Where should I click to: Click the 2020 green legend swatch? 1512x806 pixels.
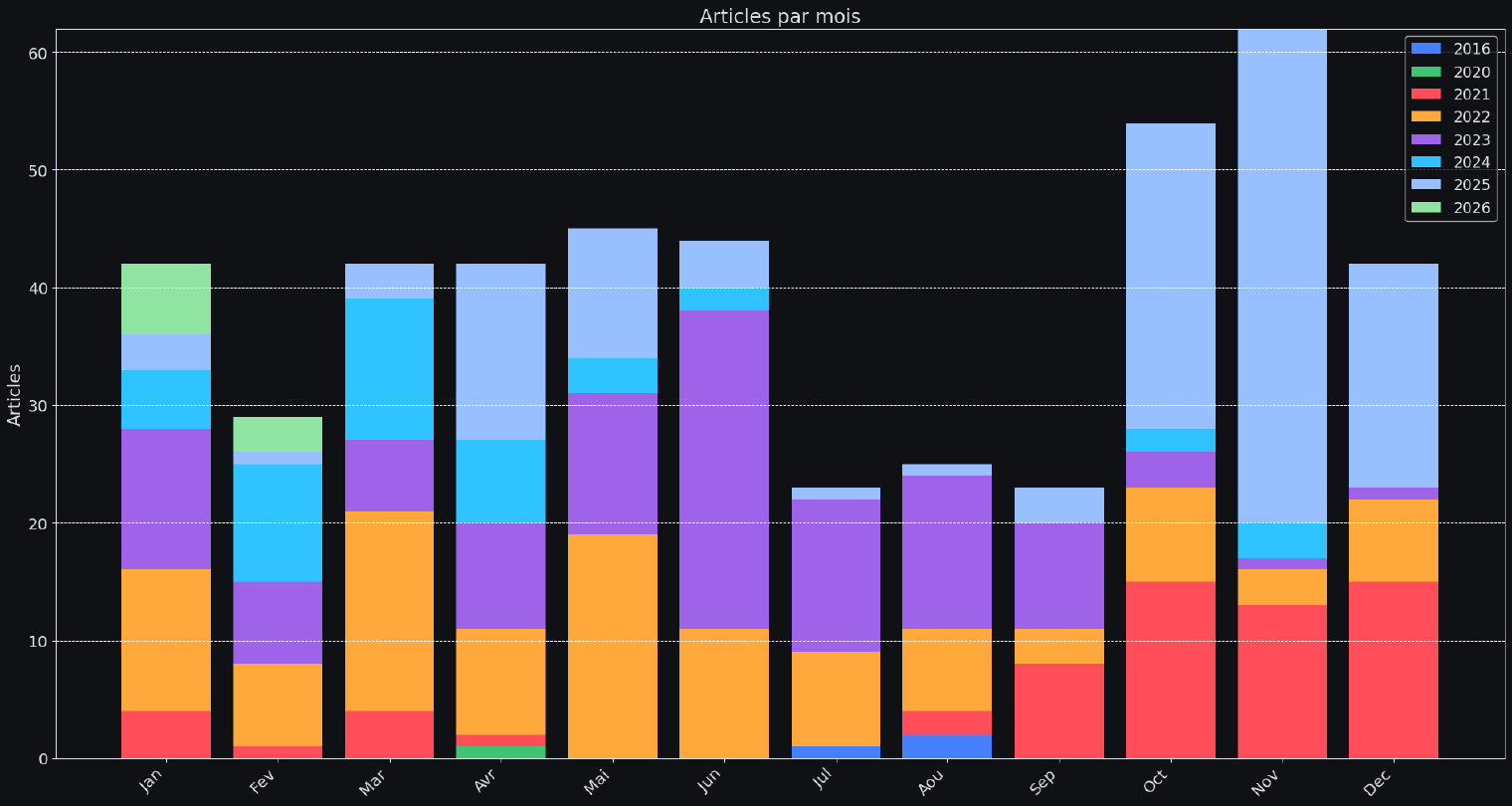click(x=1426, y=72)
